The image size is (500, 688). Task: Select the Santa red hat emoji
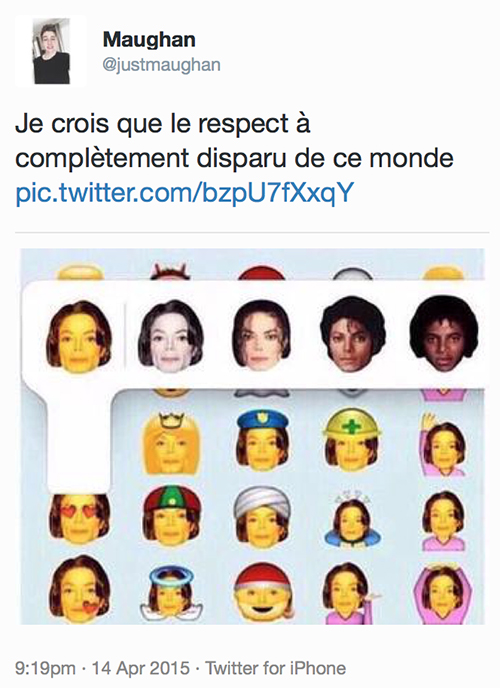coord(262,592)
